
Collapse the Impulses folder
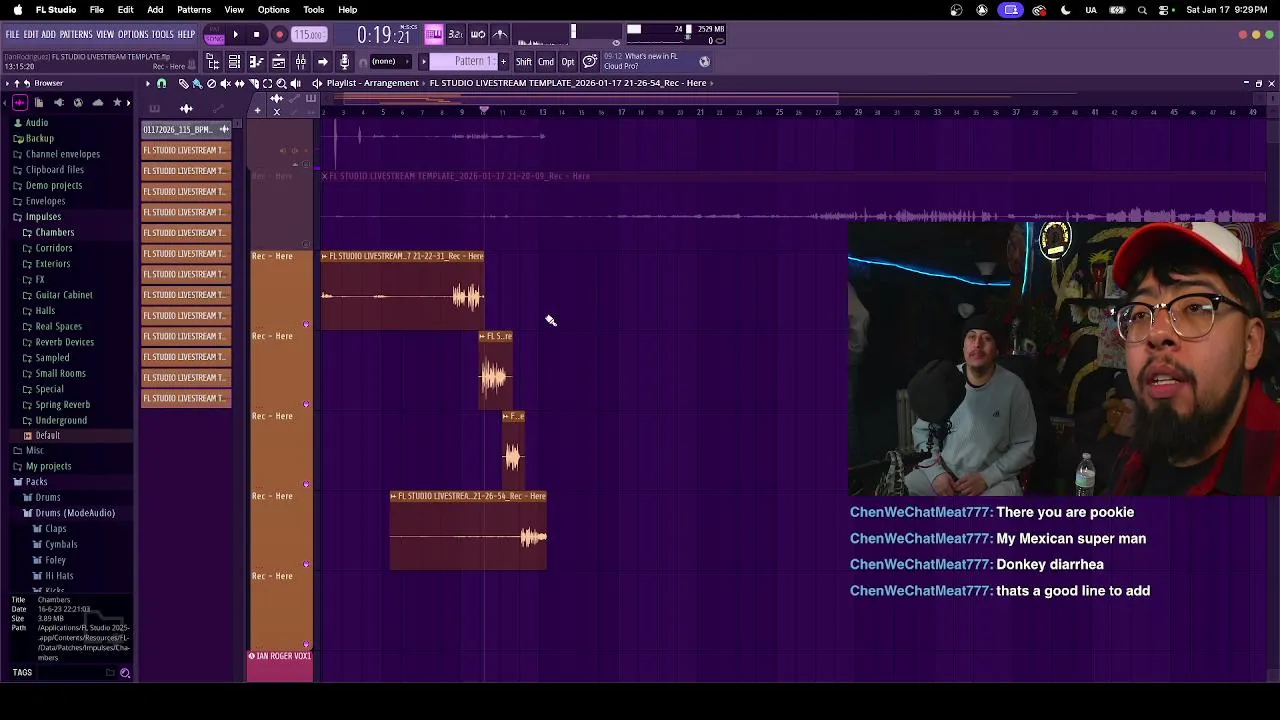click(x=42, y=217)
